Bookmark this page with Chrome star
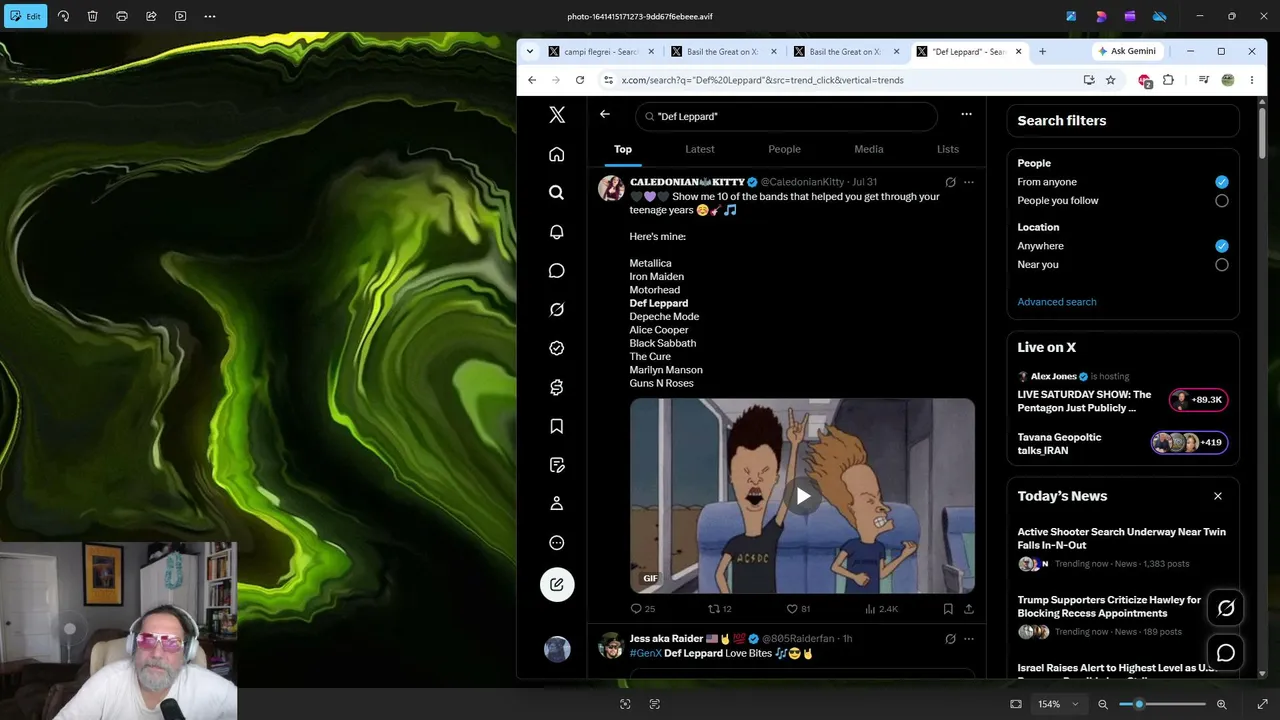 click(x=1110, y=80)
